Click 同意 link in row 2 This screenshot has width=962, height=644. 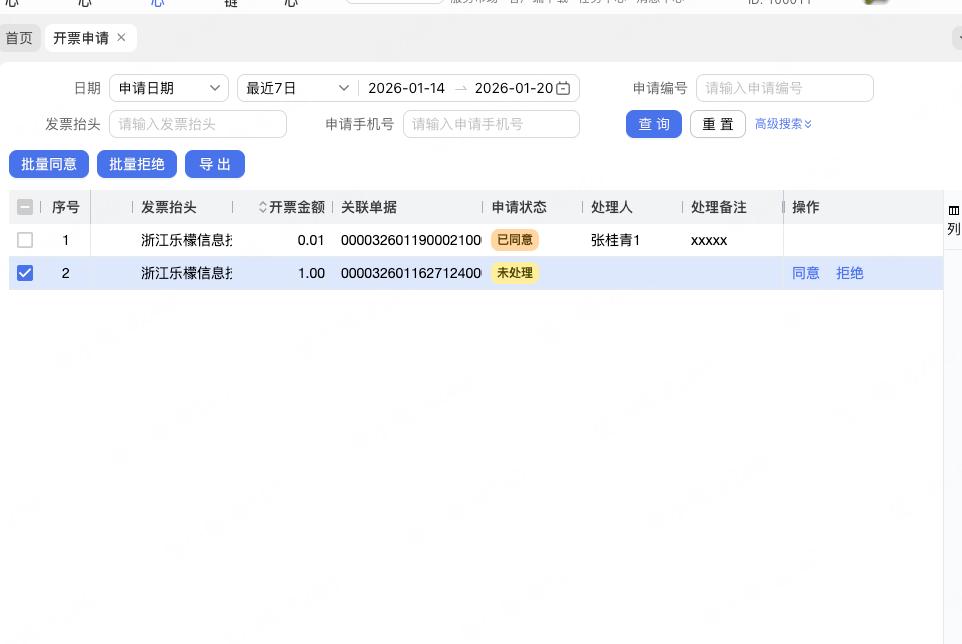coord(806,273)
